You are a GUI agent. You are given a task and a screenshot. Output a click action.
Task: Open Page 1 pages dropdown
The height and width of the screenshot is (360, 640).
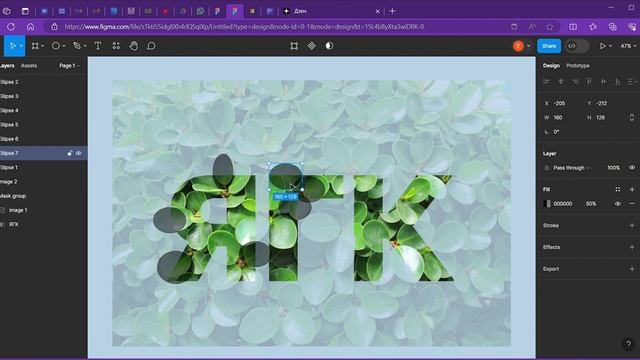[69, 66]
